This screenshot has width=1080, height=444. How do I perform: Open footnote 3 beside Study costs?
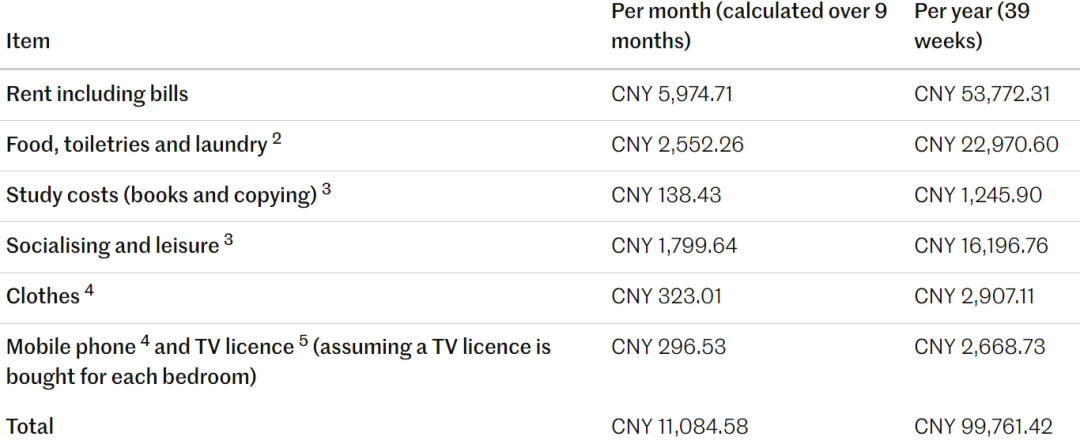point(326,190)
